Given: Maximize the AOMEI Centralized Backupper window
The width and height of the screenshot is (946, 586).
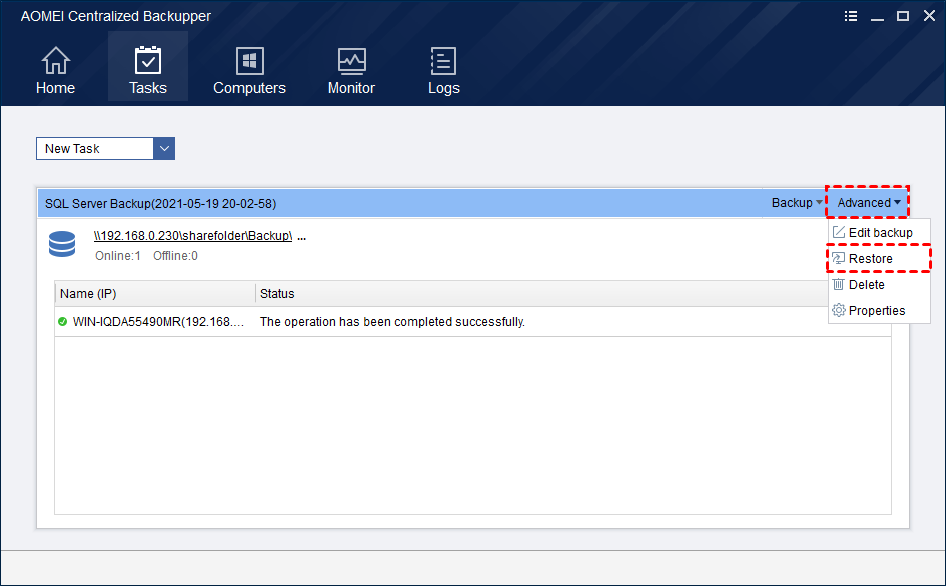Looking at the screenshot, I should click(x=903, y=16).
